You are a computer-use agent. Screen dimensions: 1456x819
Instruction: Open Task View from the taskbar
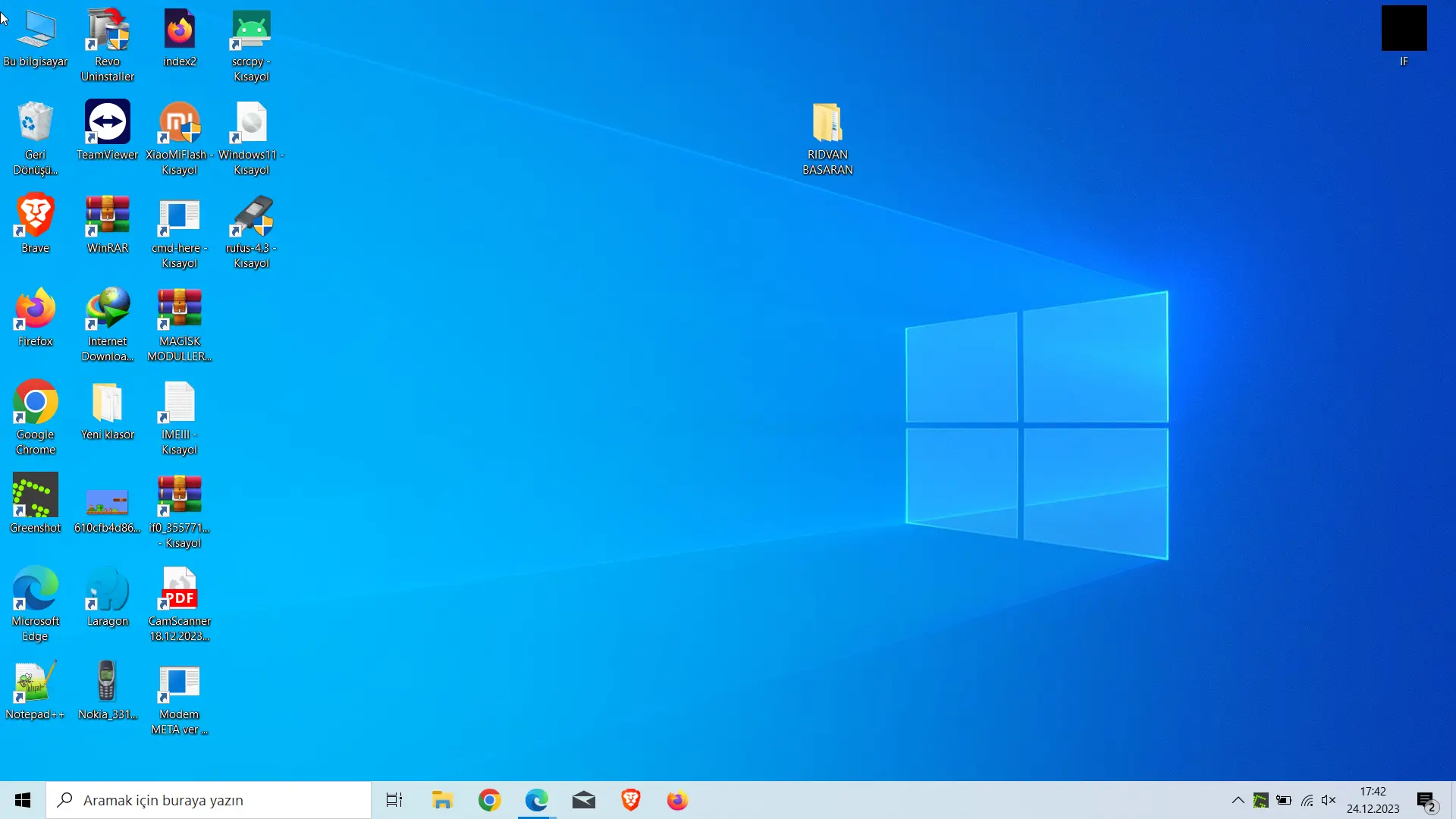(394, 800)
